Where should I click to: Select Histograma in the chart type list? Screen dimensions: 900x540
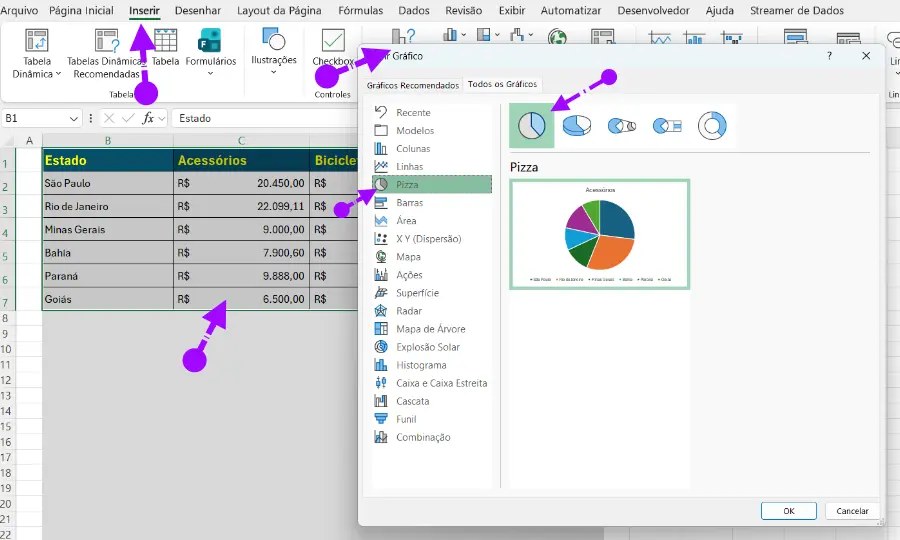point(421,365)
